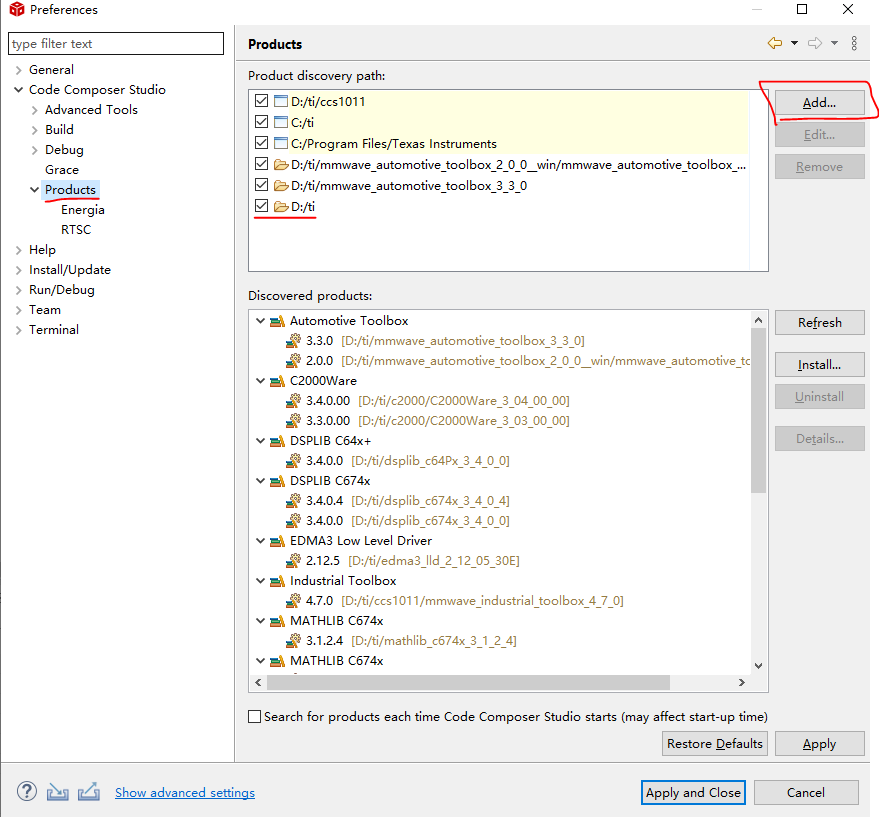Collapse the Products tree node
Image resolution: width=879 pixels, height=817 pixels.
coord(35,190)
